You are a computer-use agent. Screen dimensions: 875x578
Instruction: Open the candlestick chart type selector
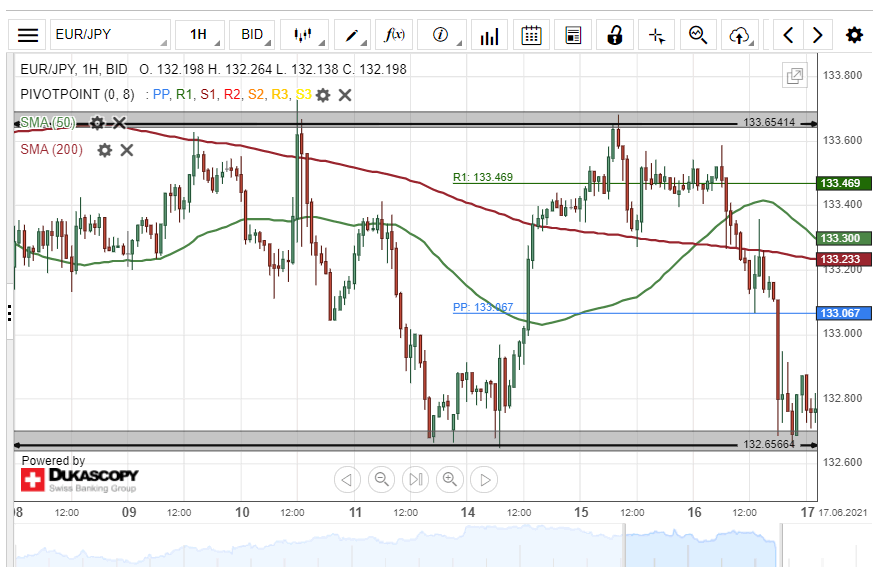pyautogui.click(x=304, y=35)
